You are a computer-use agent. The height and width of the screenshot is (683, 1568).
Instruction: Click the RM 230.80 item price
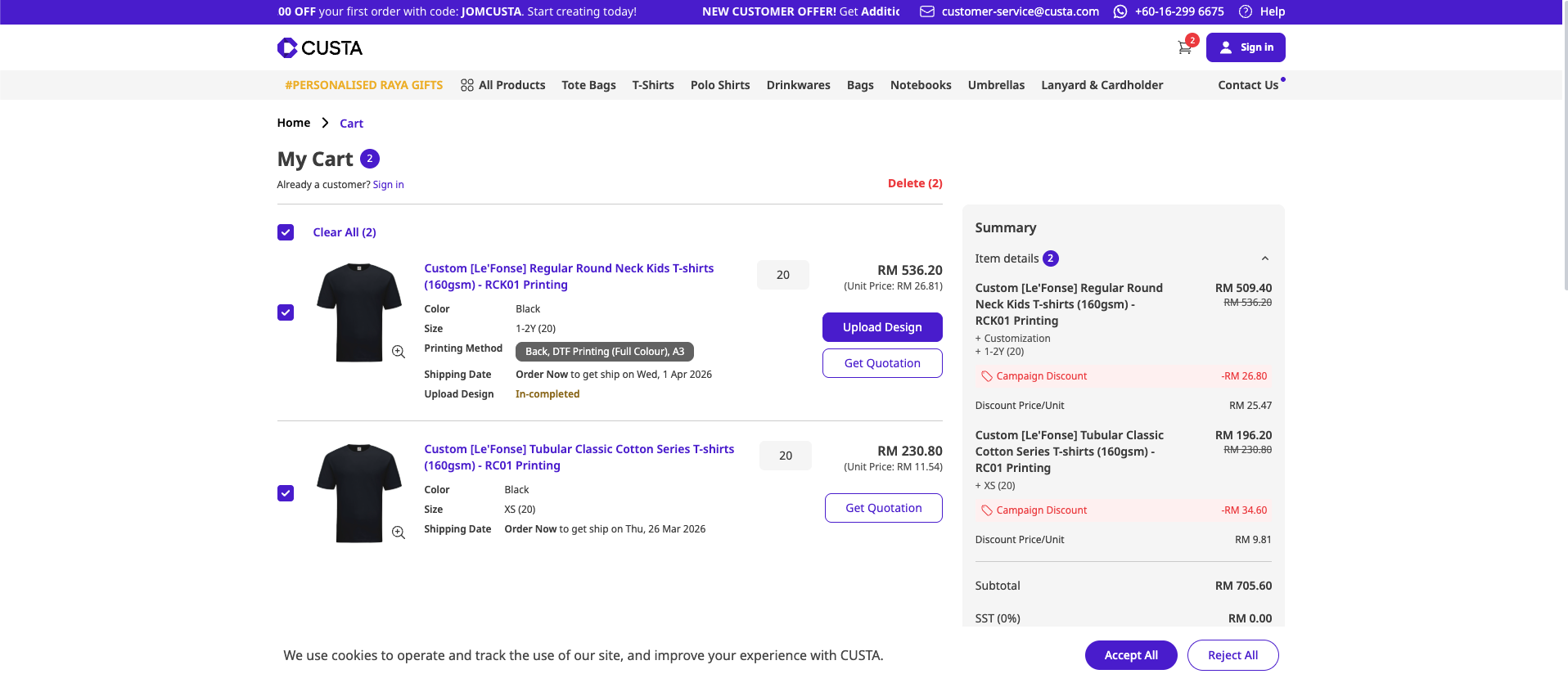pos(910,451)
